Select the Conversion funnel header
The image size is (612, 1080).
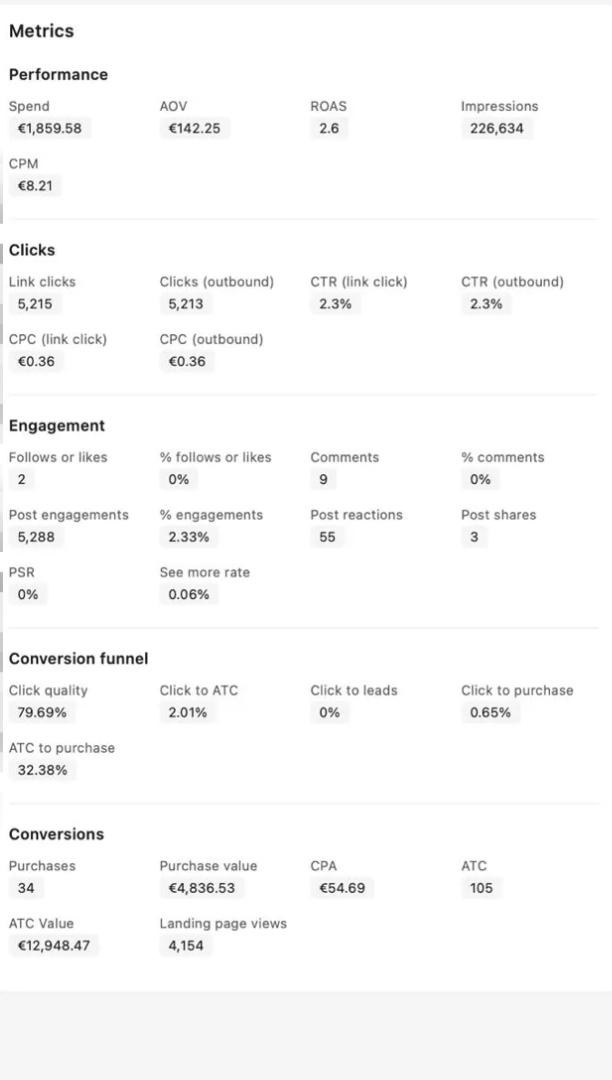[x=78, y=658]
